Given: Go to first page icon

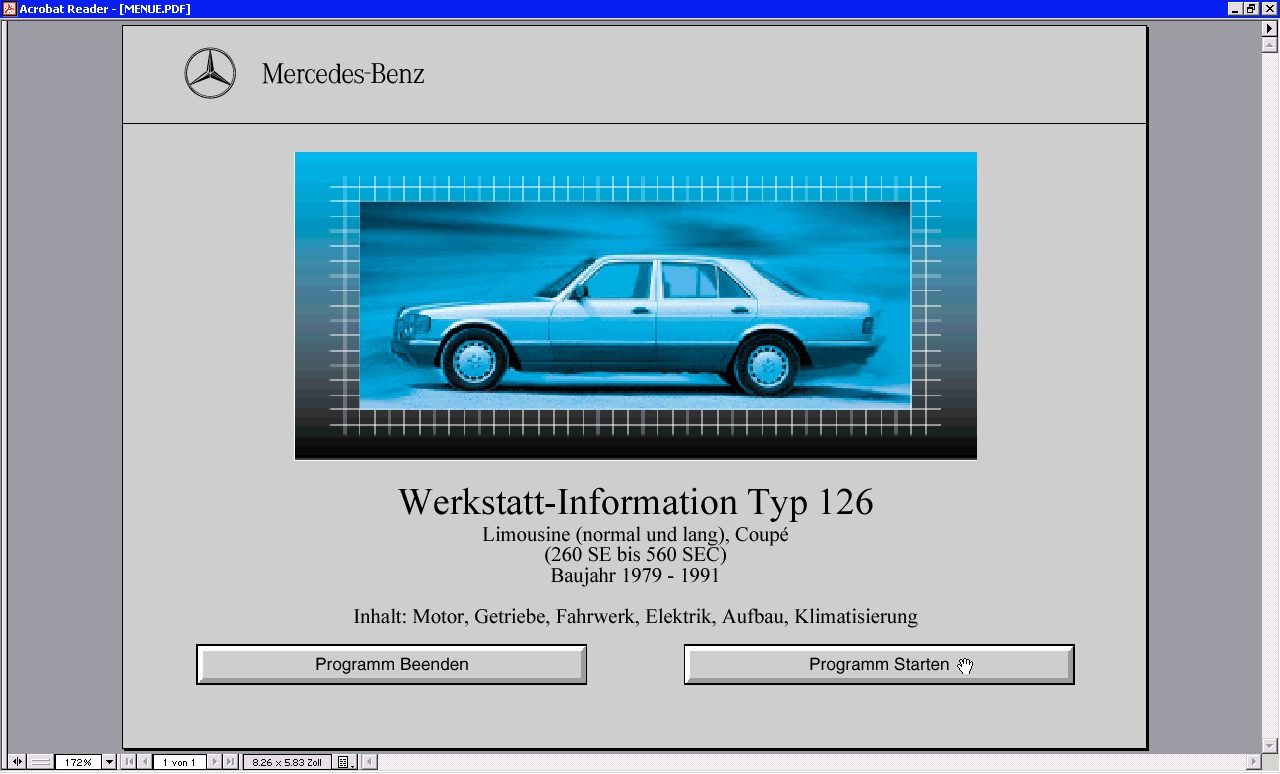Looking at the screenshot, I should click(129, 762).
